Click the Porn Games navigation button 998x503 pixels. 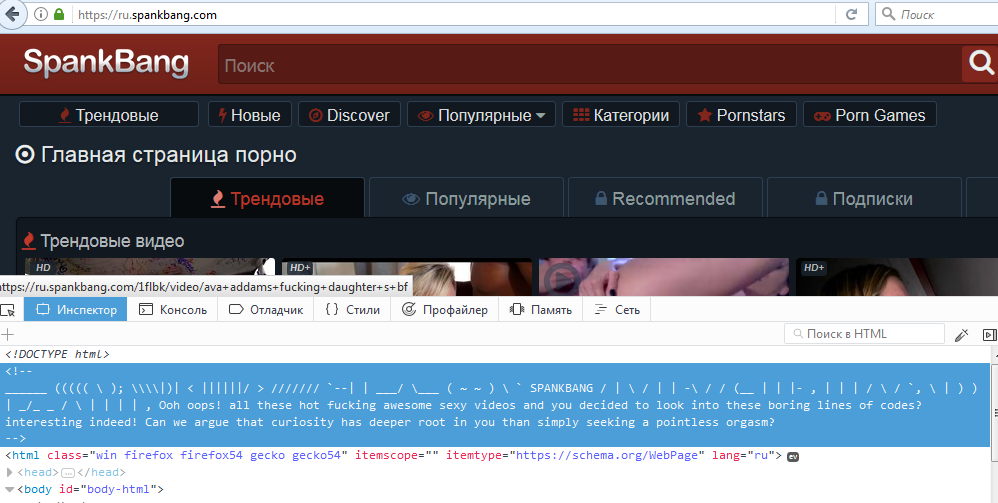point(869,115)
